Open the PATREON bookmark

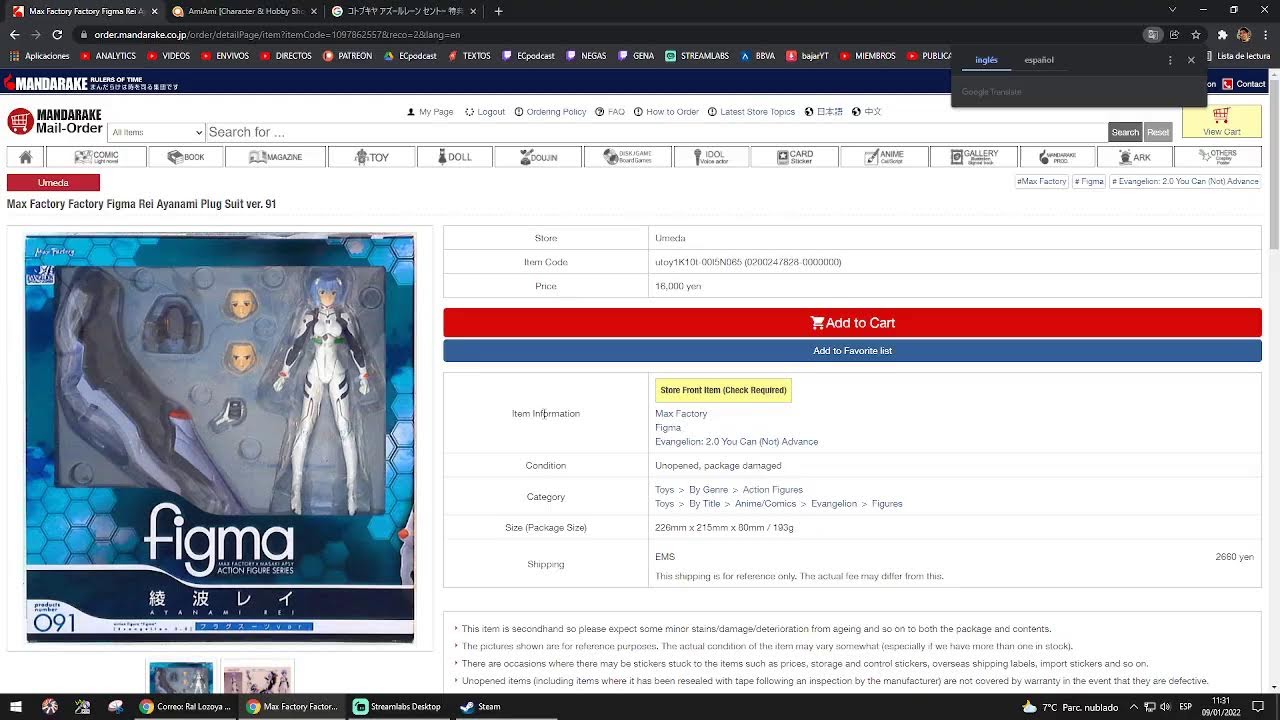[x=348, y=56]
